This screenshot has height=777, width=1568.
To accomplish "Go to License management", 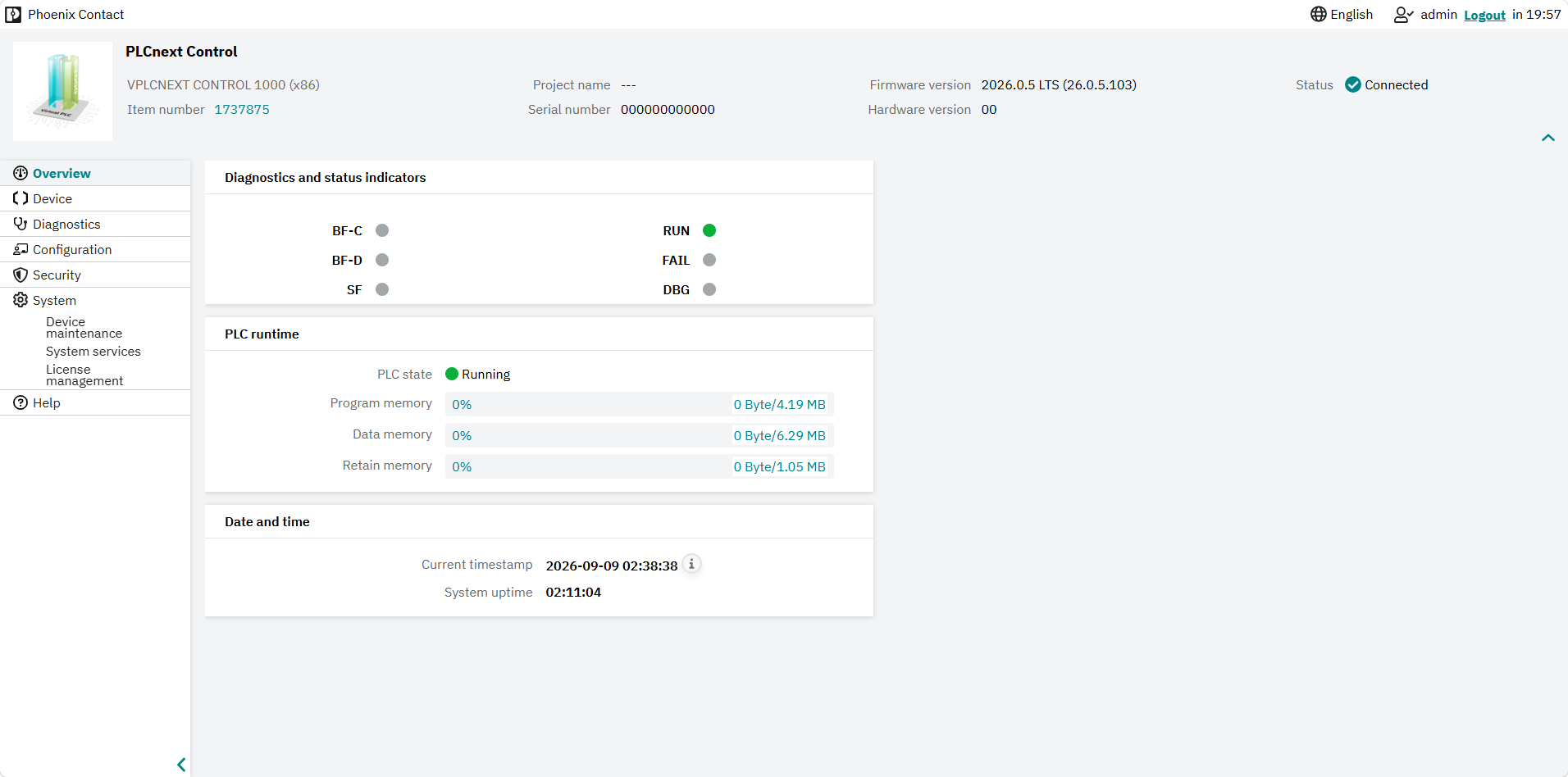I will [x=84, y=375].
